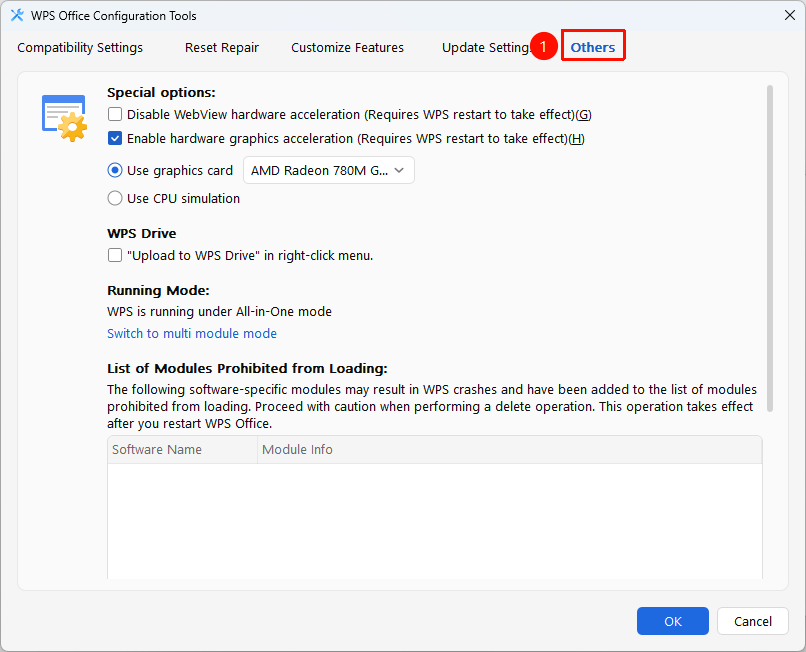Click the "Special options:" heading

tap(161, 93)
